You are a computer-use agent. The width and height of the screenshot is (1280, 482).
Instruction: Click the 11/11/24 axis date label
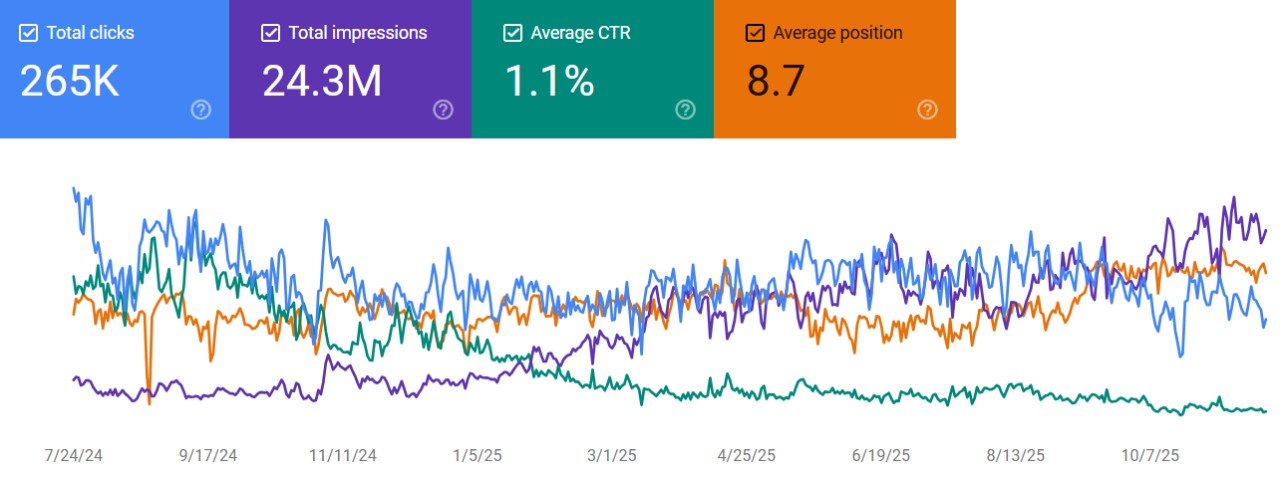[x=343, y=456]
